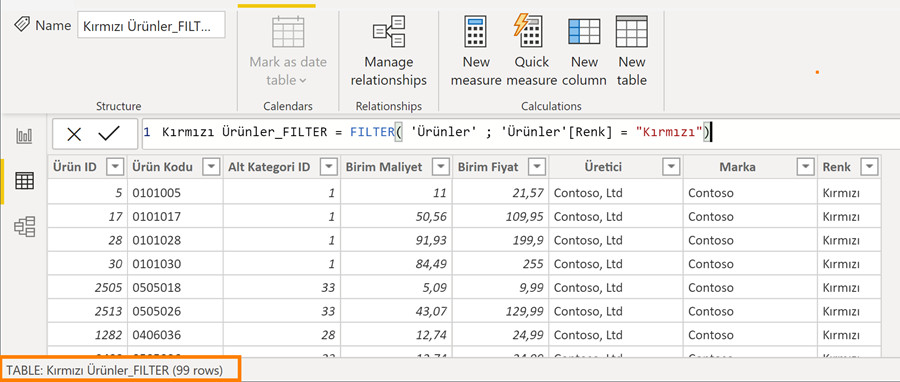This screenshot has width=900, height=382.
Task: Click Birim Fiyat cell 21,57
Action: click(x=501, y=193)
